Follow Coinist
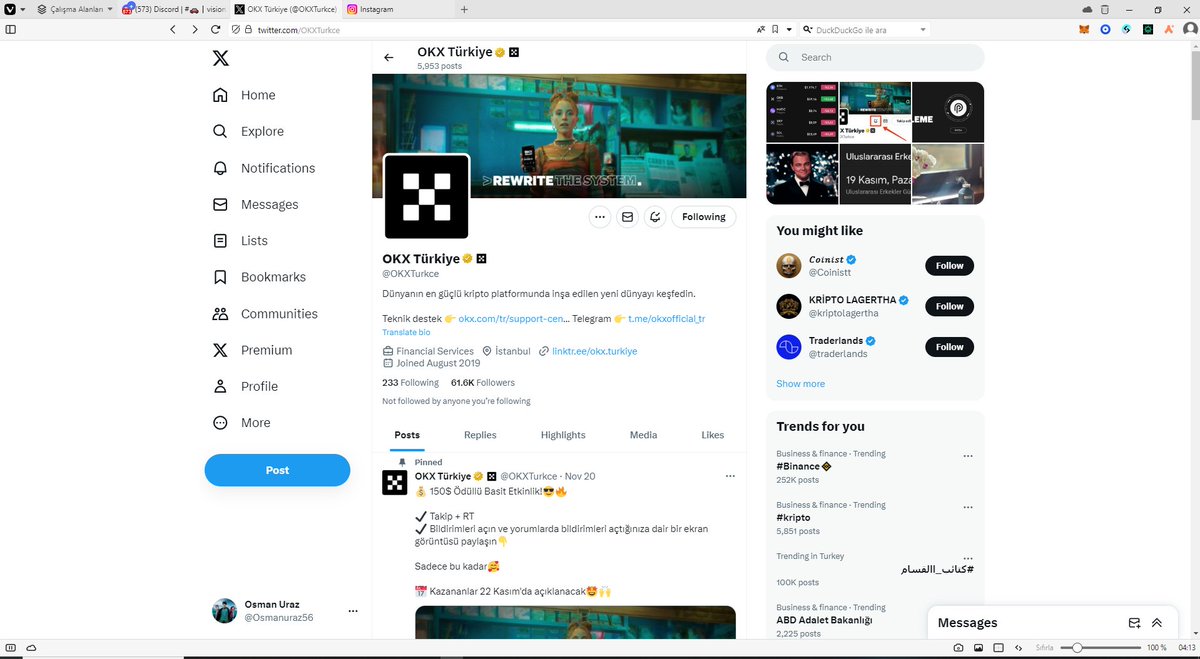1200x659 pixels. pos(949,266)
